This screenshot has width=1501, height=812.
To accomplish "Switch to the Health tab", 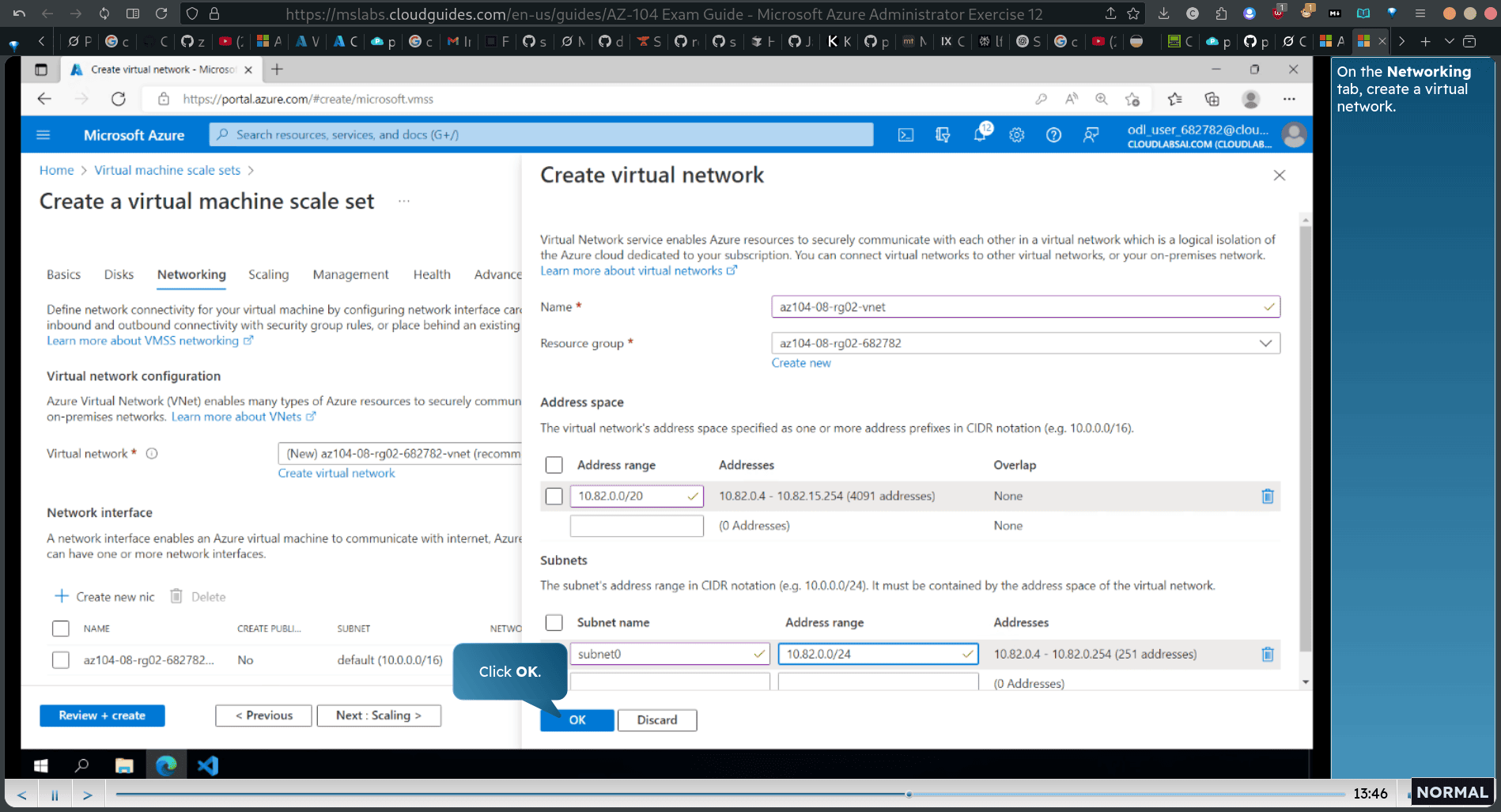I will click(x=432, y=274).
